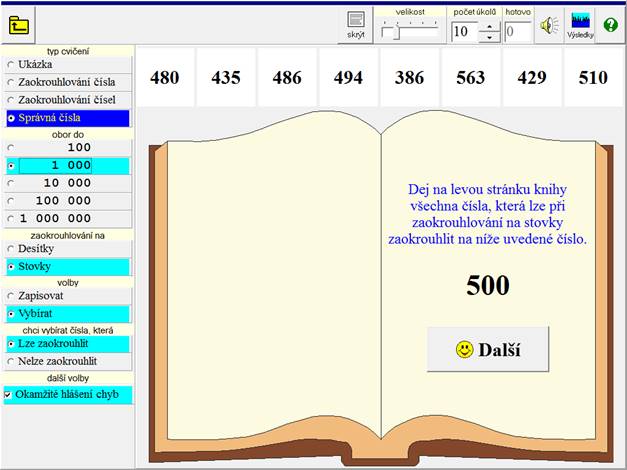Image resolution: width=627 pixels, height=470 pixels.
Task: Open the Výsledky results chart
Action: pos(580,25)
